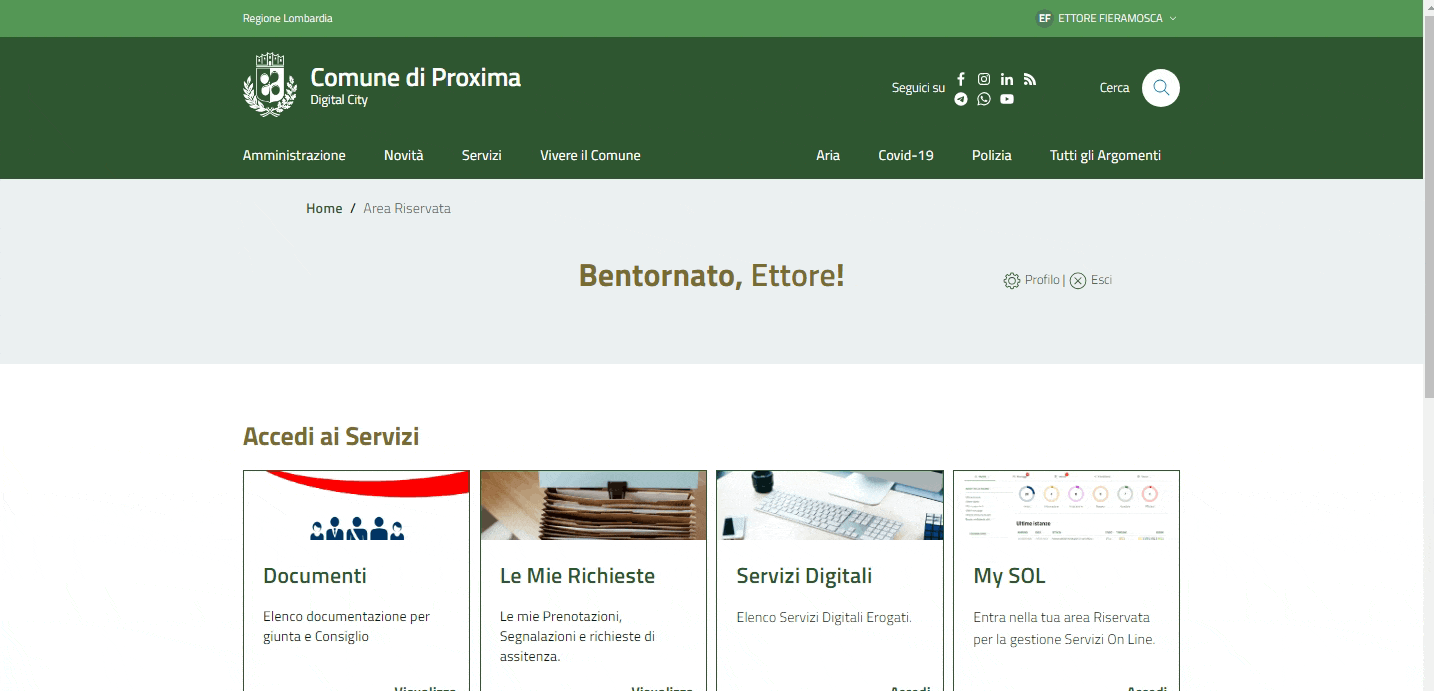This screenshot has height=691, width=1434.
Task: Open the Servizi menu item
Action: (481, 155)
